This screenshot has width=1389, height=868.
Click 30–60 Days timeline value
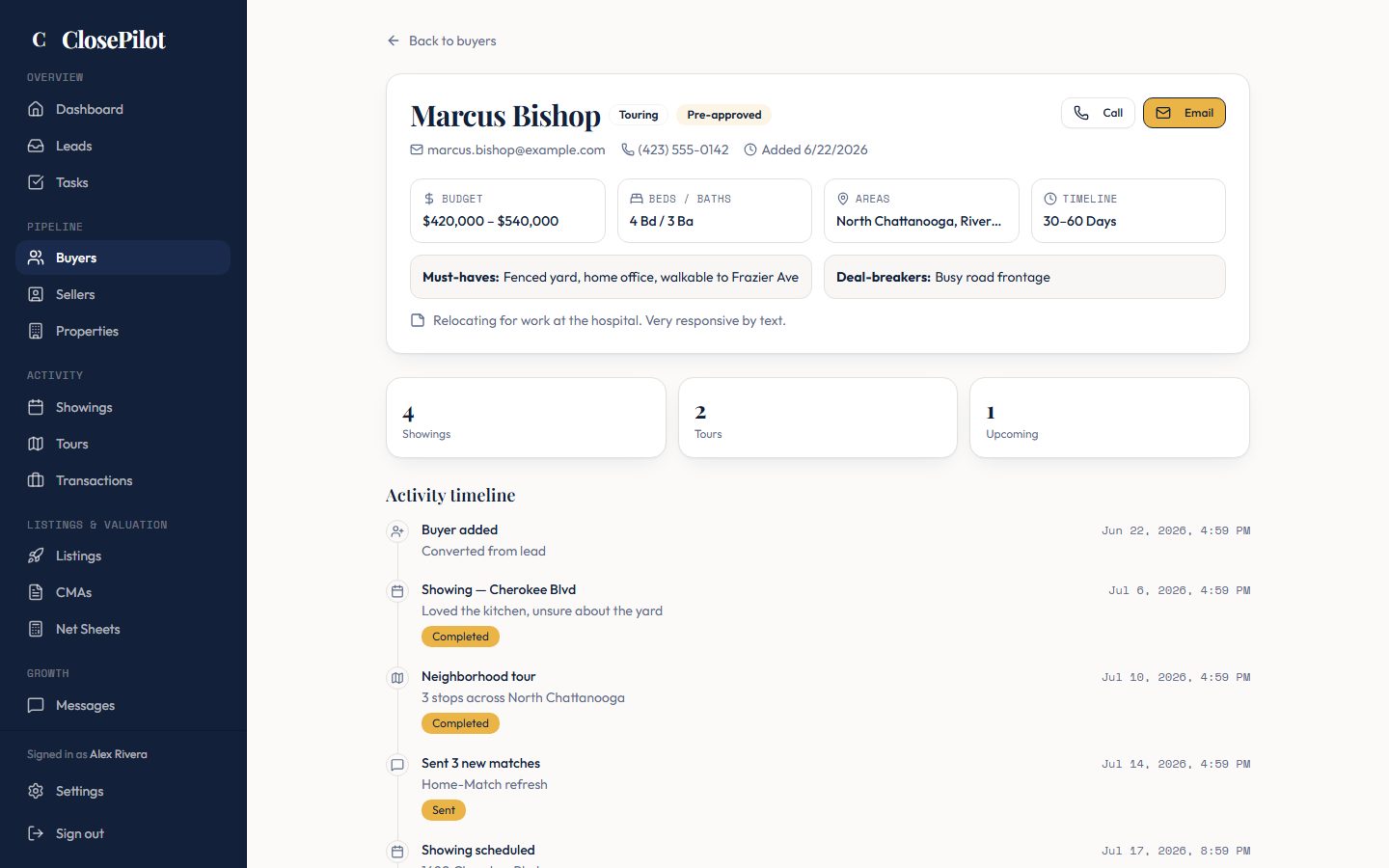pyautogui.click(x=1079, y=221)
